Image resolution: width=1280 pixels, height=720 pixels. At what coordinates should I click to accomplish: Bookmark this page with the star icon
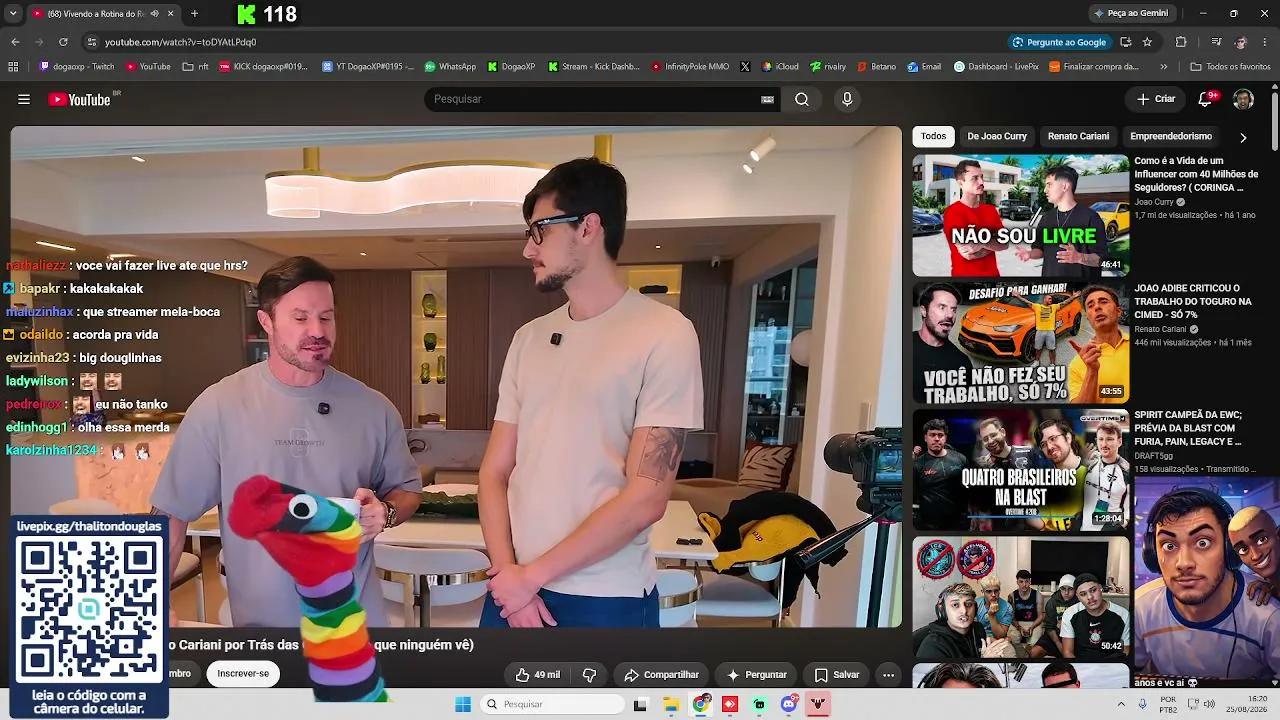pos(1147,42)
